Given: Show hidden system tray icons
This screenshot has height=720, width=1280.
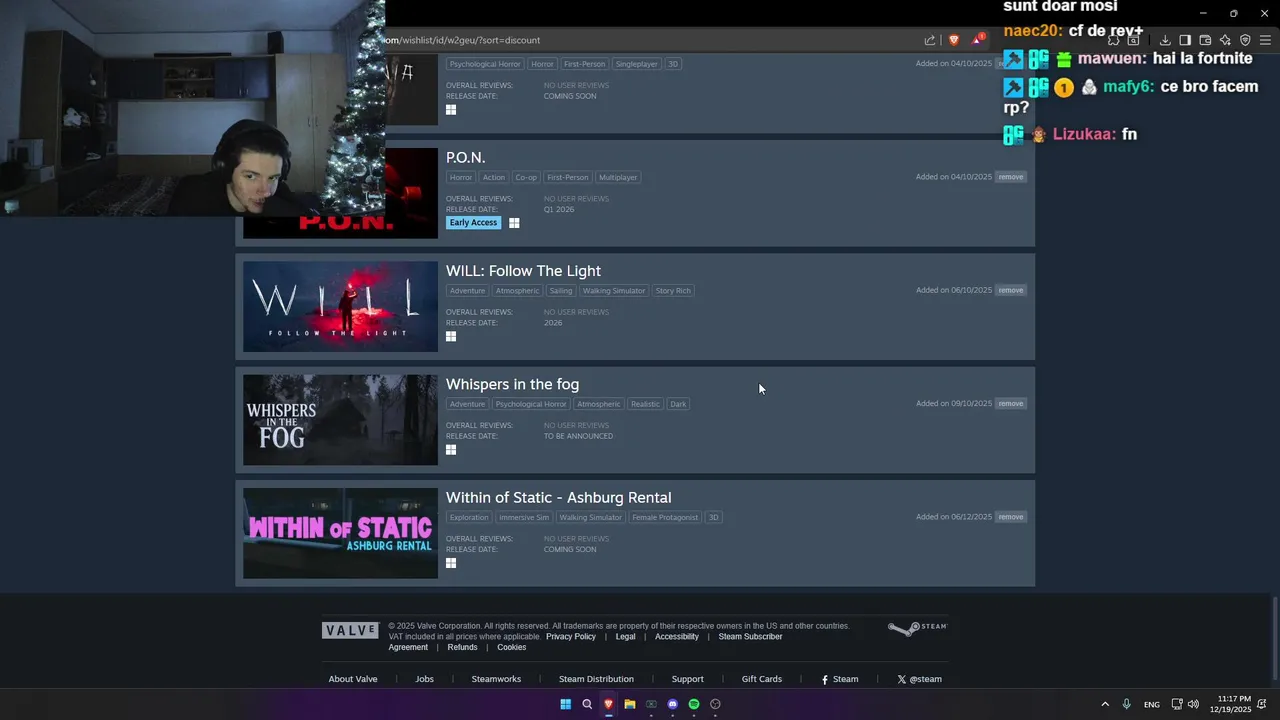Looking at the screenshot, I should click(x=1105, y=704).
